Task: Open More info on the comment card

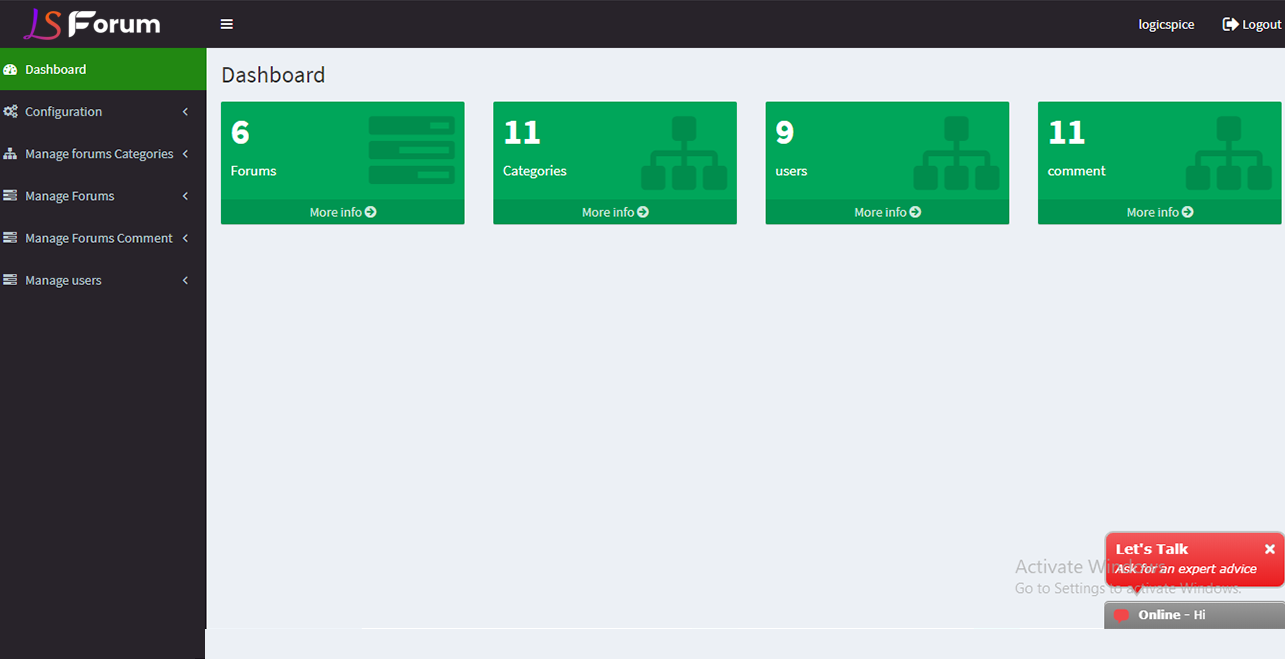Action: (x=1160, y=212)
